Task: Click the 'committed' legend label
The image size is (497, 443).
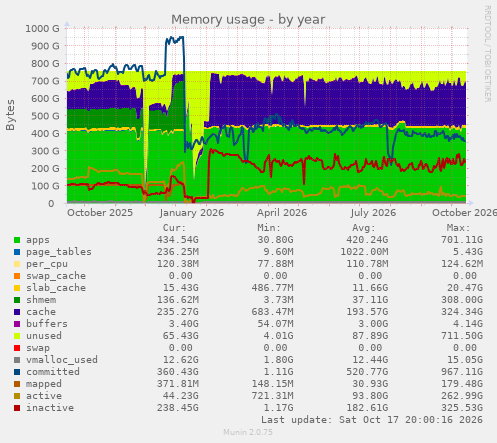Action: (53, 372)
